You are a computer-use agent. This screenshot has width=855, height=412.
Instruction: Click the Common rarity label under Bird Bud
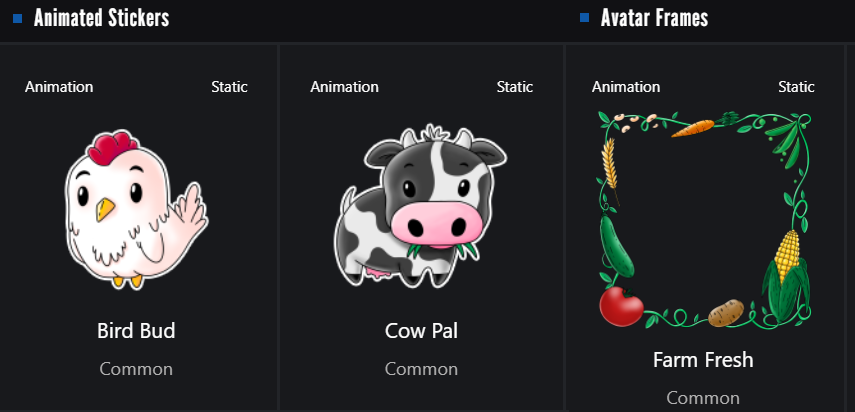pos(136,369)
